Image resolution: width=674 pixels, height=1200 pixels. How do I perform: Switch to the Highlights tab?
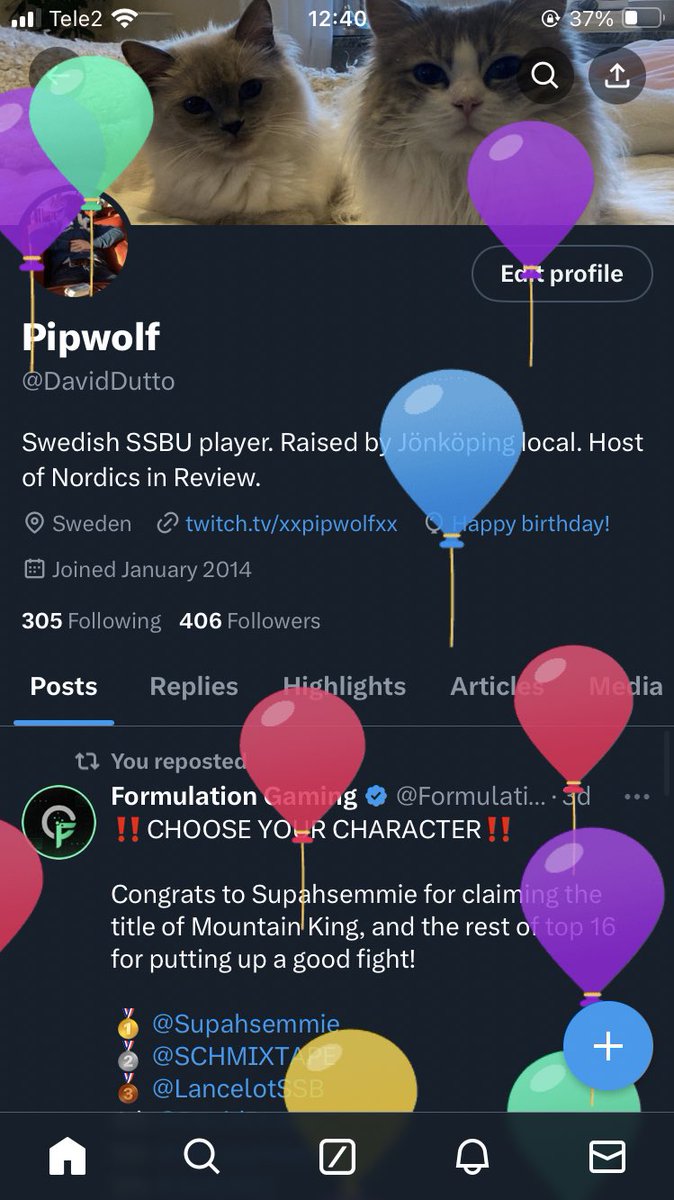coord(344,686)
